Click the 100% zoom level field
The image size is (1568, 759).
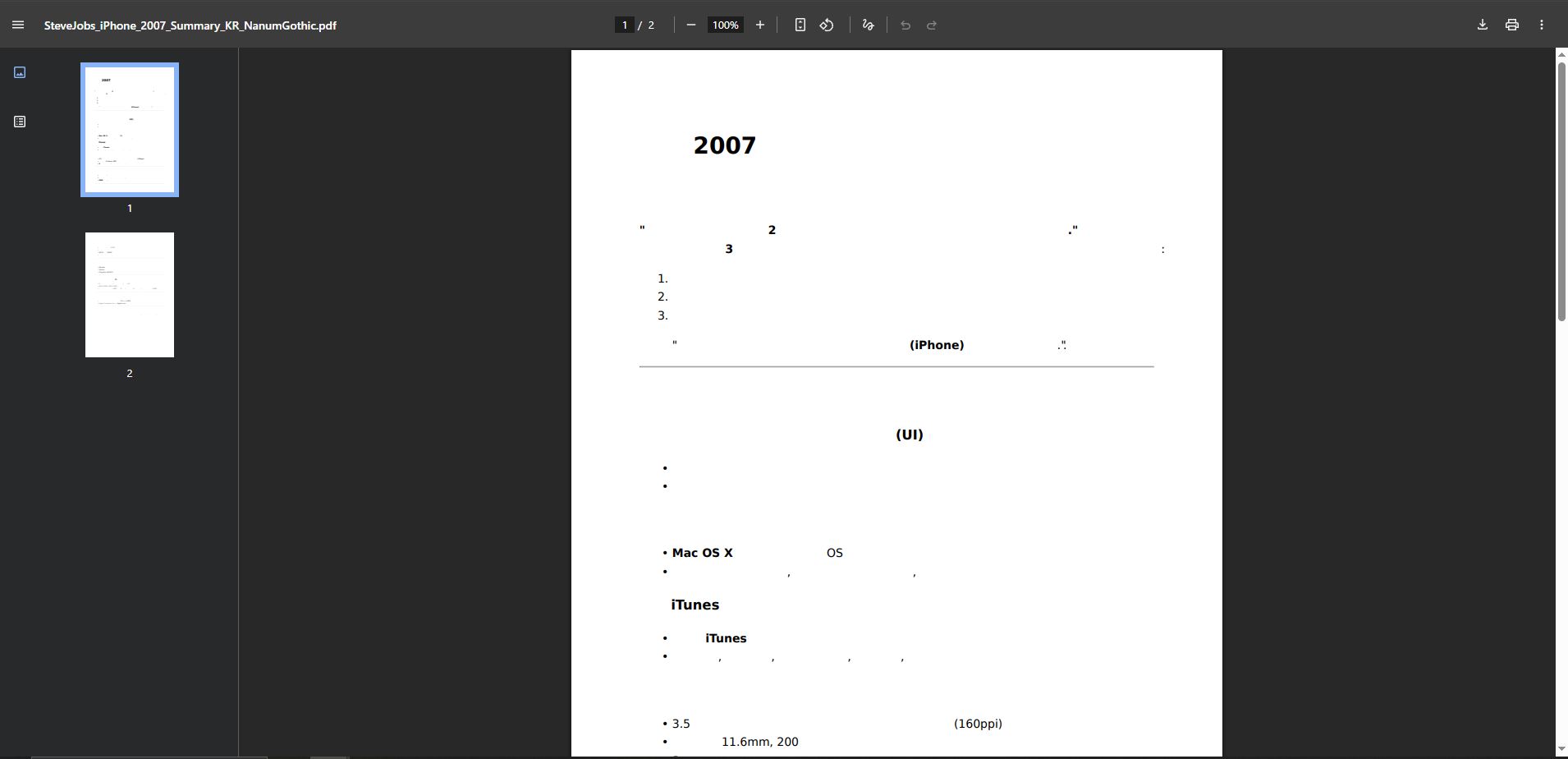pyautogui.click(x=726, y=25)
